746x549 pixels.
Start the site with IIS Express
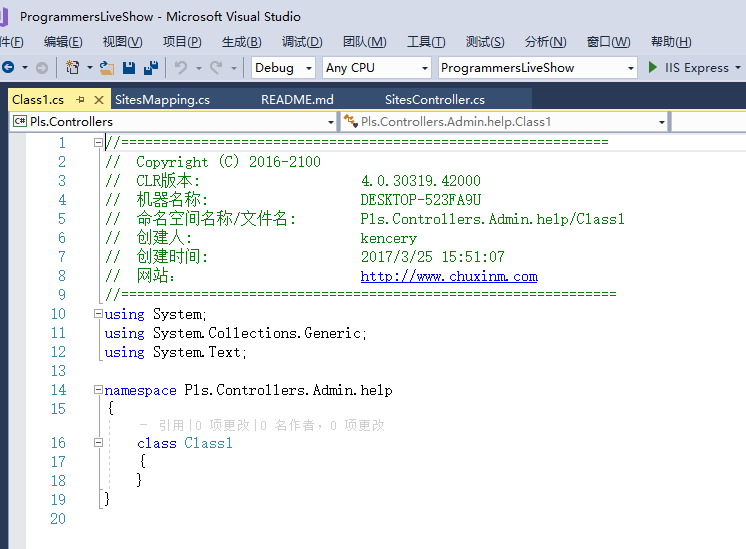click(x=690, y=68)
